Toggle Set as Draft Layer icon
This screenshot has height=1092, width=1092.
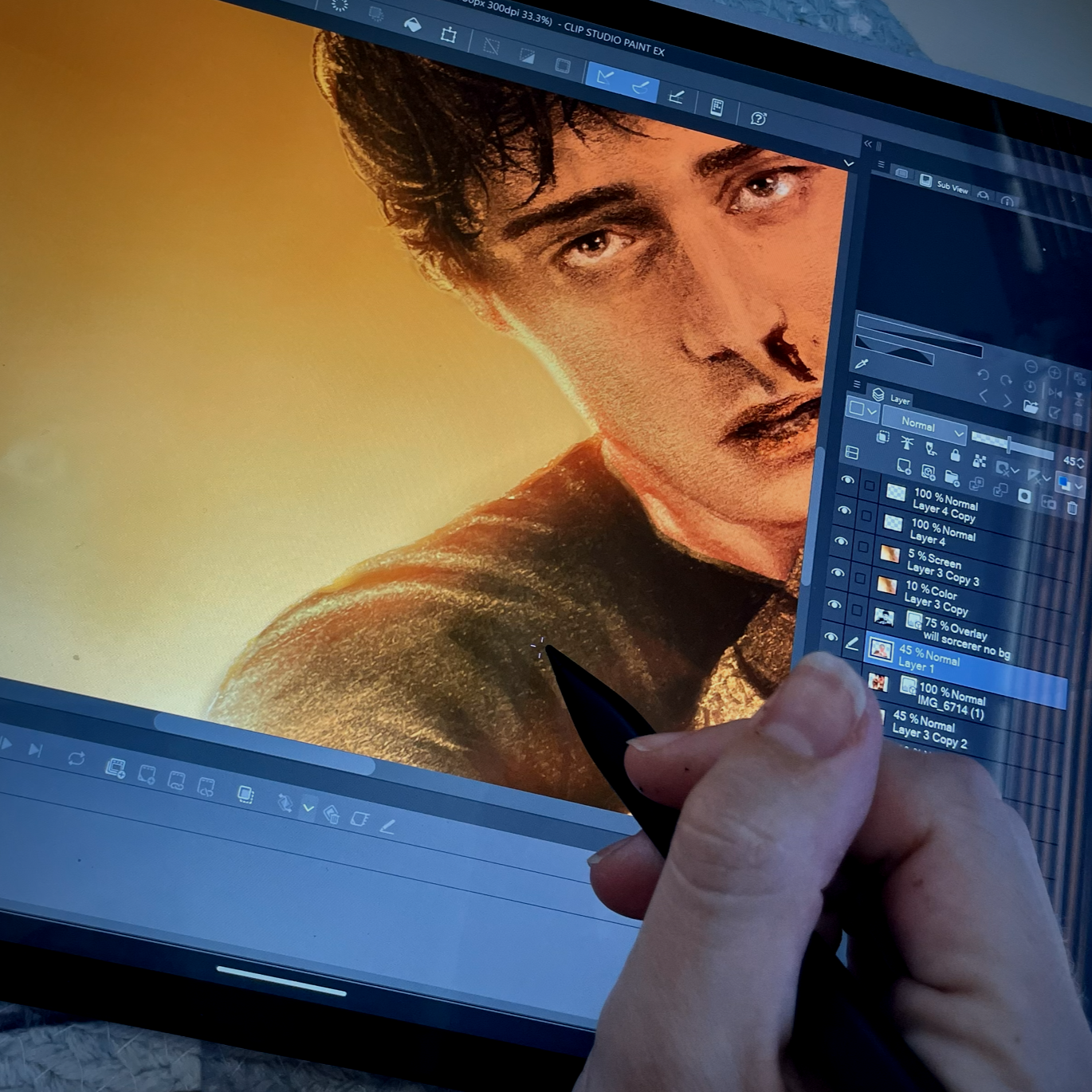[930, 450]
